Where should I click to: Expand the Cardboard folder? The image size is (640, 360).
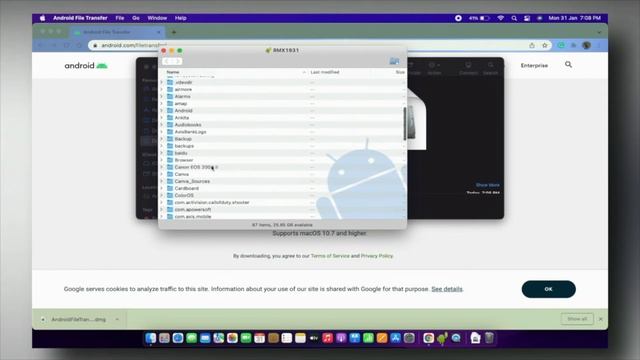[x=162, y=188]
